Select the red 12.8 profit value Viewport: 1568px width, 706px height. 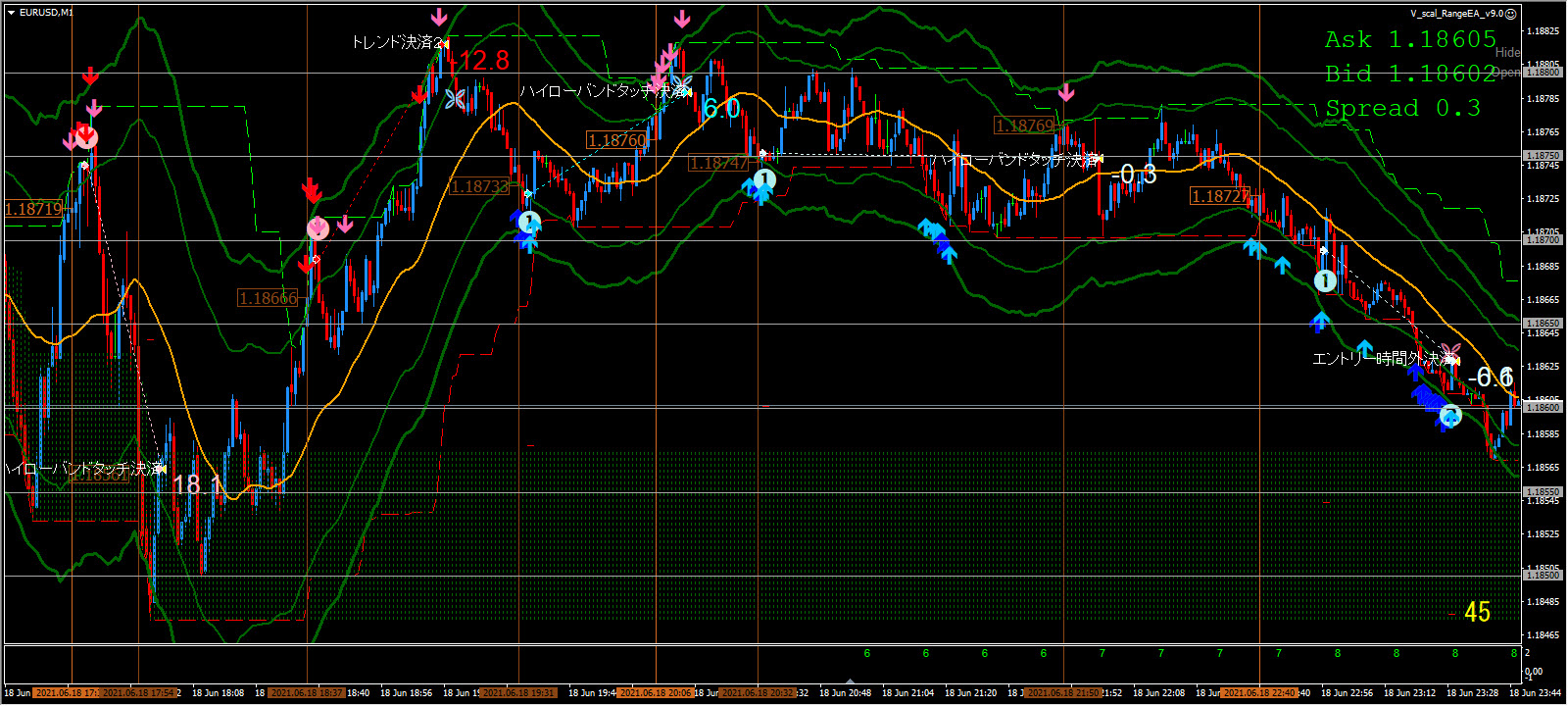click(x=484, y=61)
